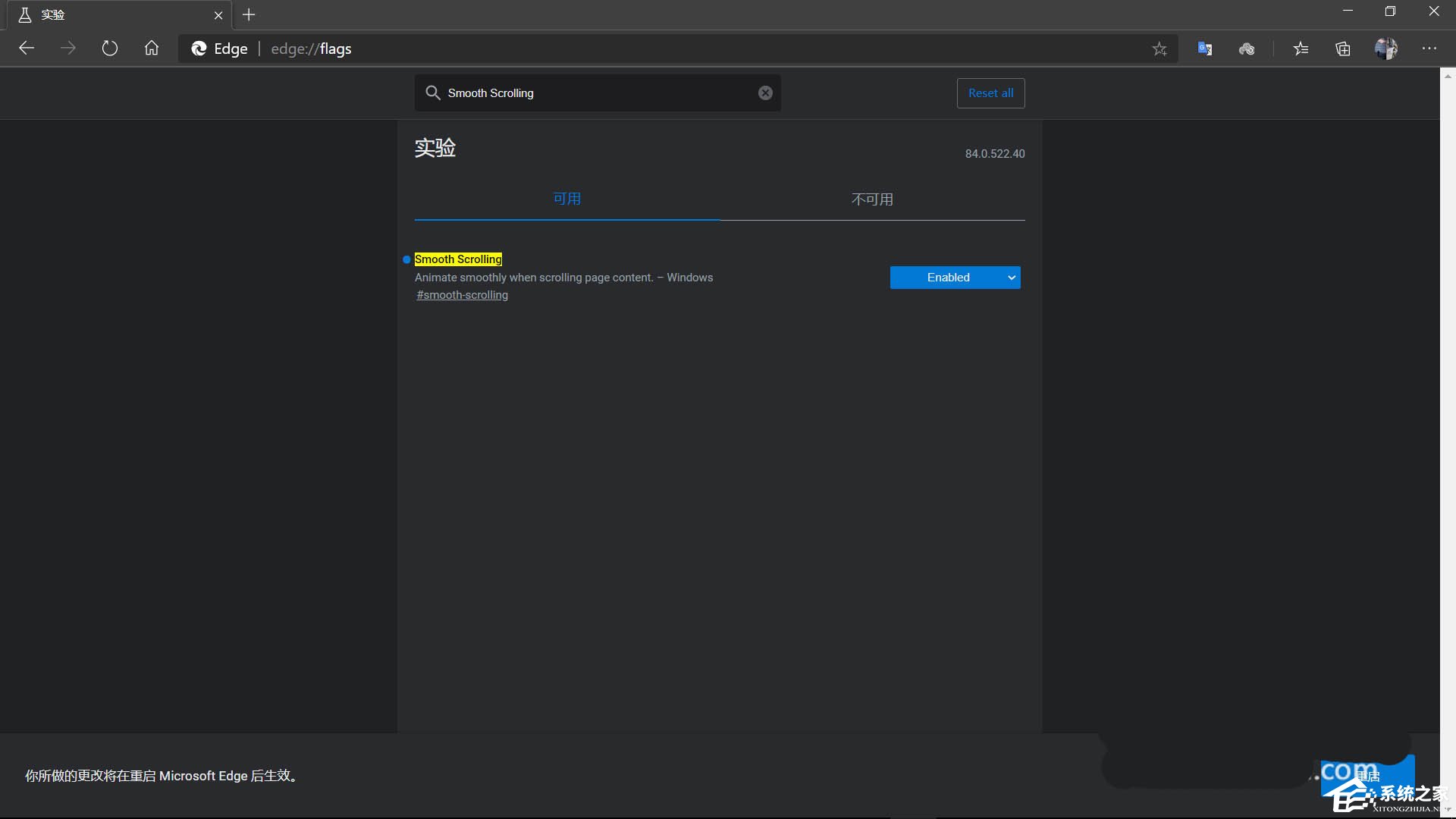The width and height of the screenshot is (1456, 819).
Task: Select the 可用 tab
Action: point(567,198)
